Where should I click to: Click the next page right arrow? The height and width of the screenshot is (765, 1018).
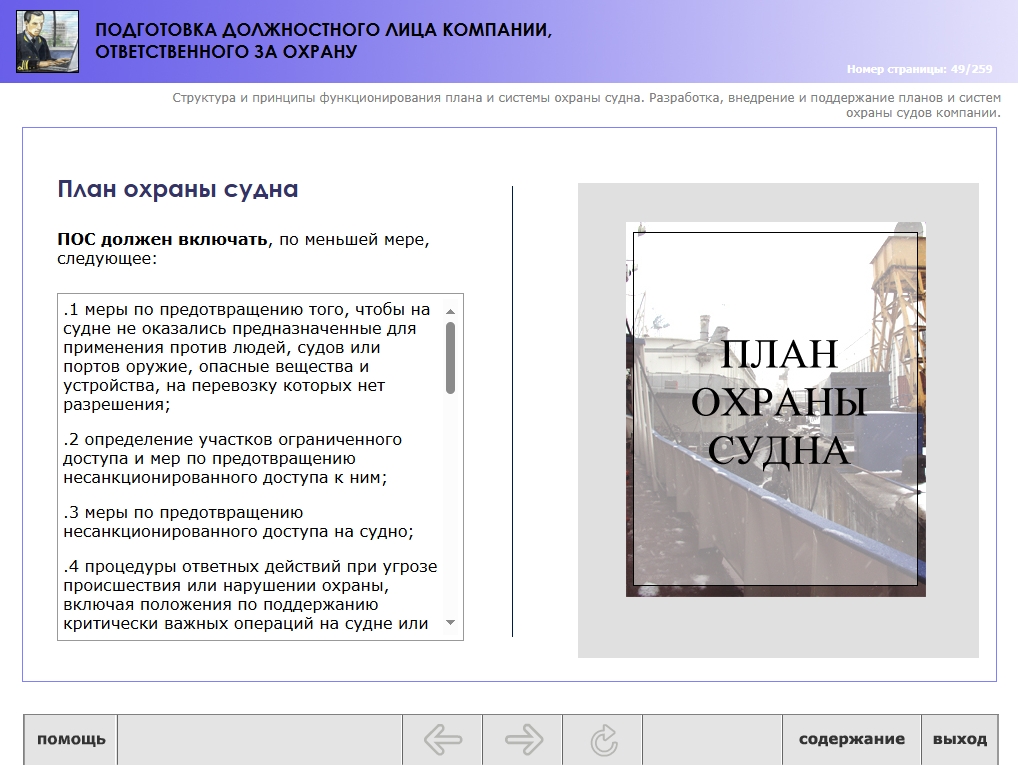coord(523,740)
